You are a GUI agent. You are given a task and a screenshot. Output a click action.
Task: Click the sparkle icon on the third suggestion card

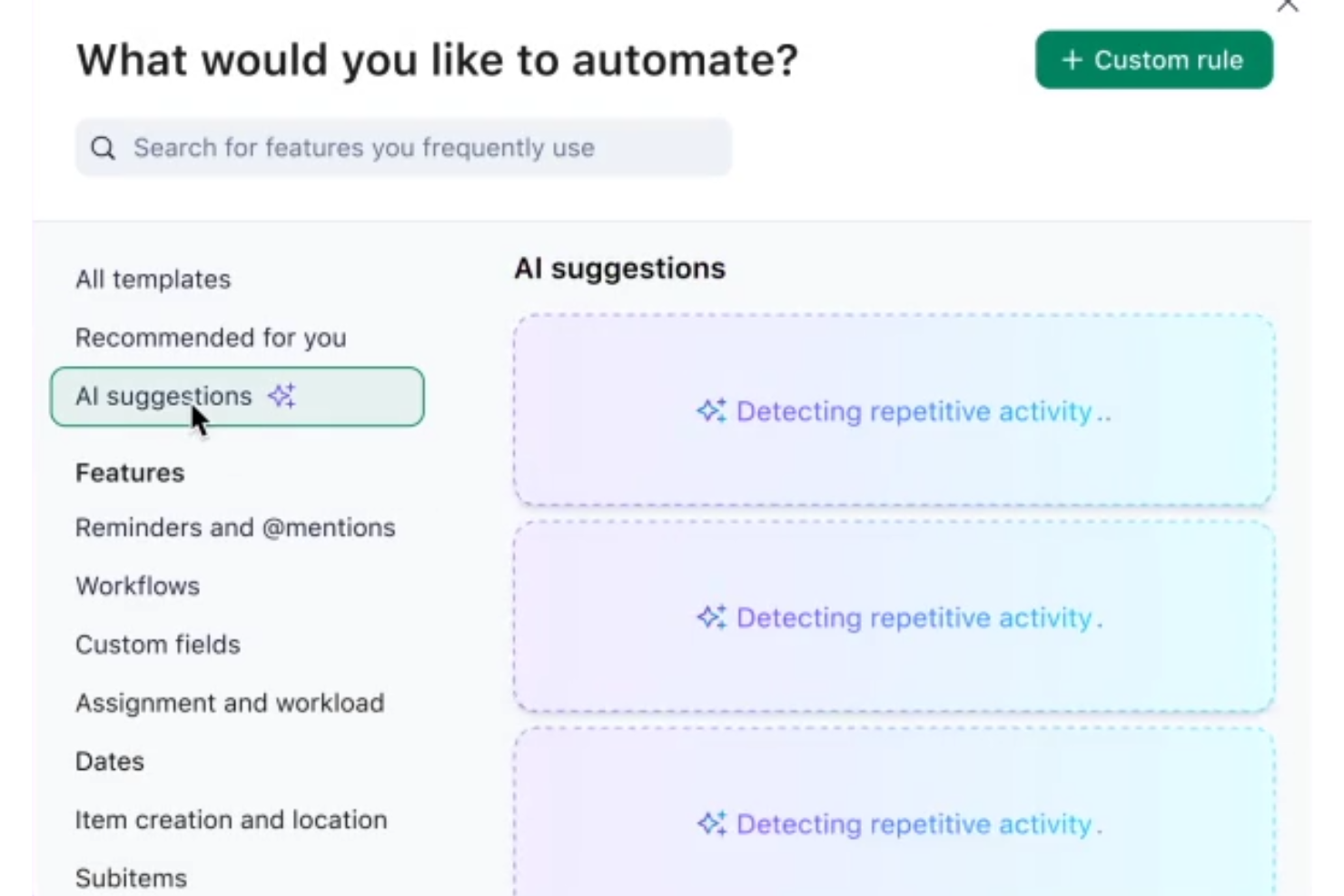(712, 823)
